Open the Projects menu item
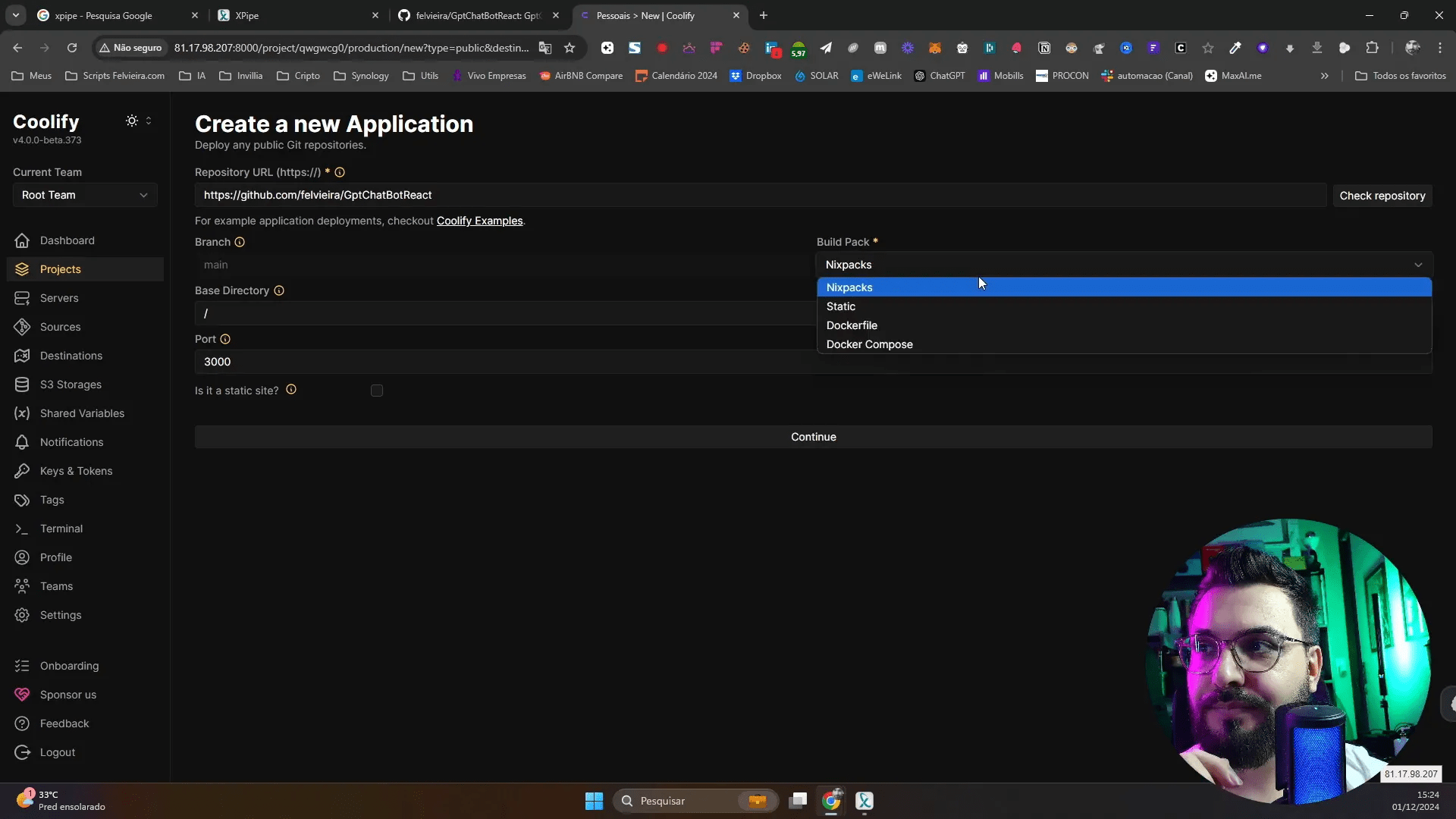Viewport: 1456px width, 819px height. coord(85,269)
